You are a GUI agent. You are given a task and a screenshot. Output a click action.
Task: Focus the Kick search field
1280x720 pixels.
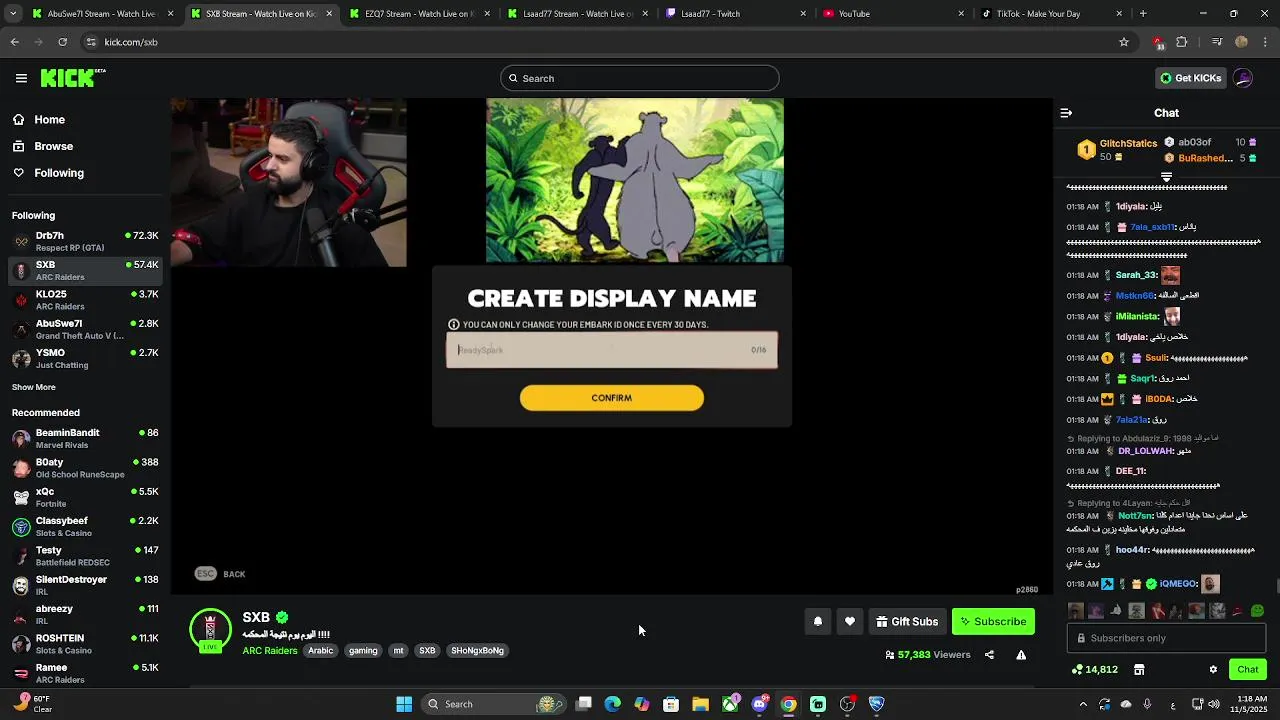(640, 78)
